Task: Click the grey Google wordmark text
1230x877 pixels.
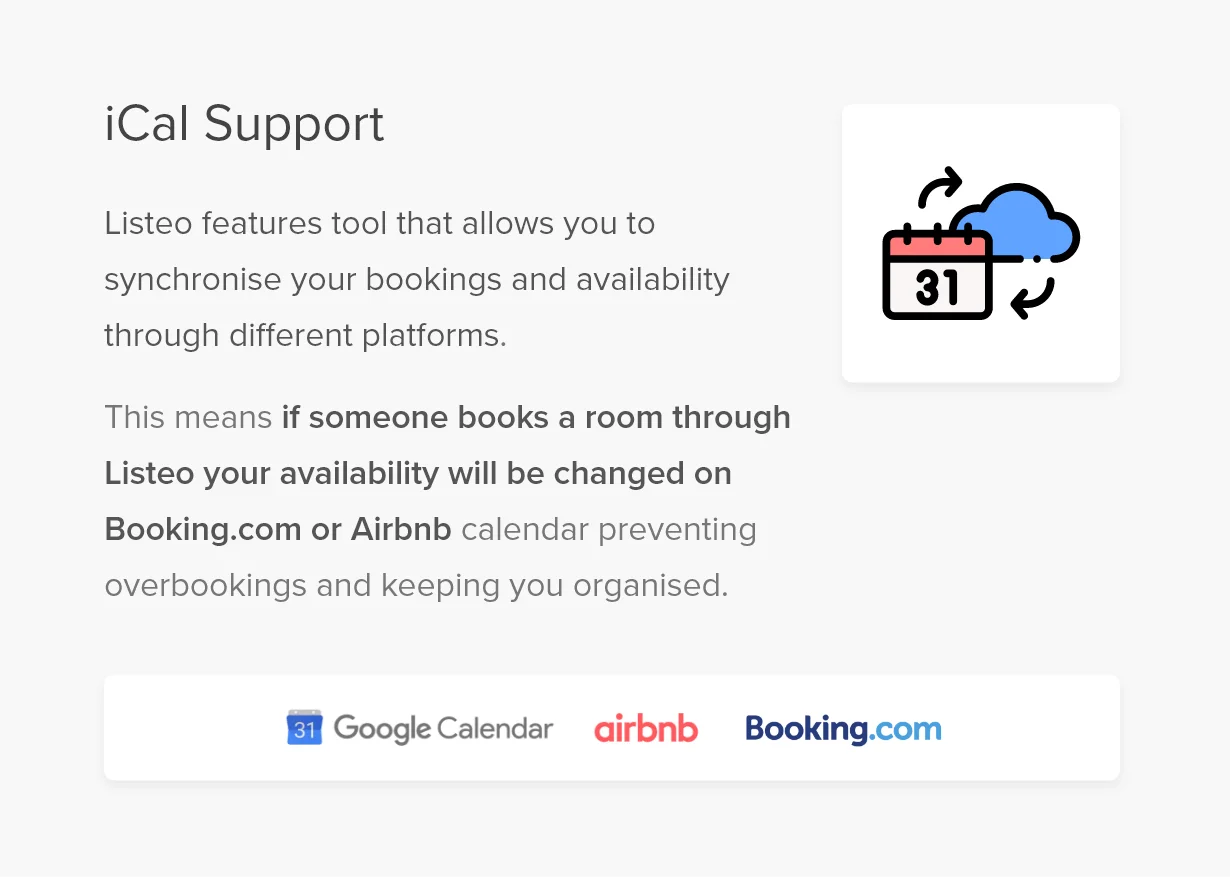Action: [382, 728]
